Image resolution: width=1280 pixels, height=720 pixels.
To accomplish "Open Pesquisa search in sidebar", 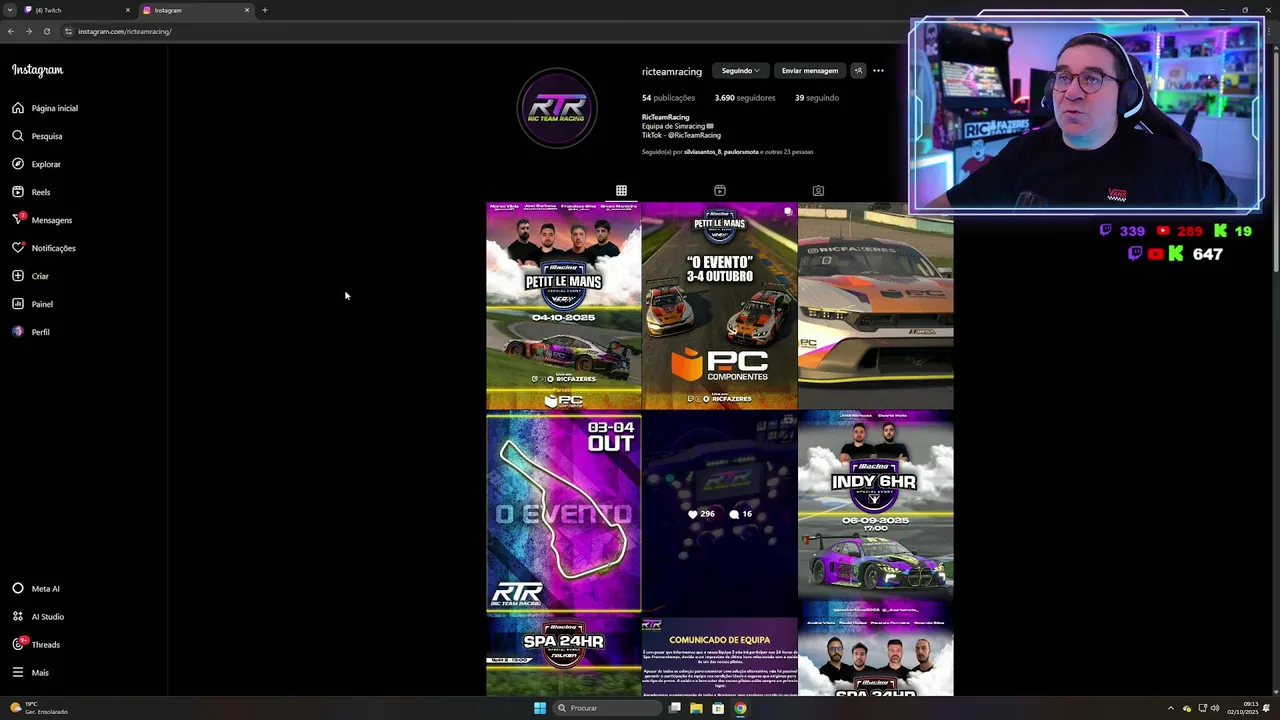I will [37, 136].
